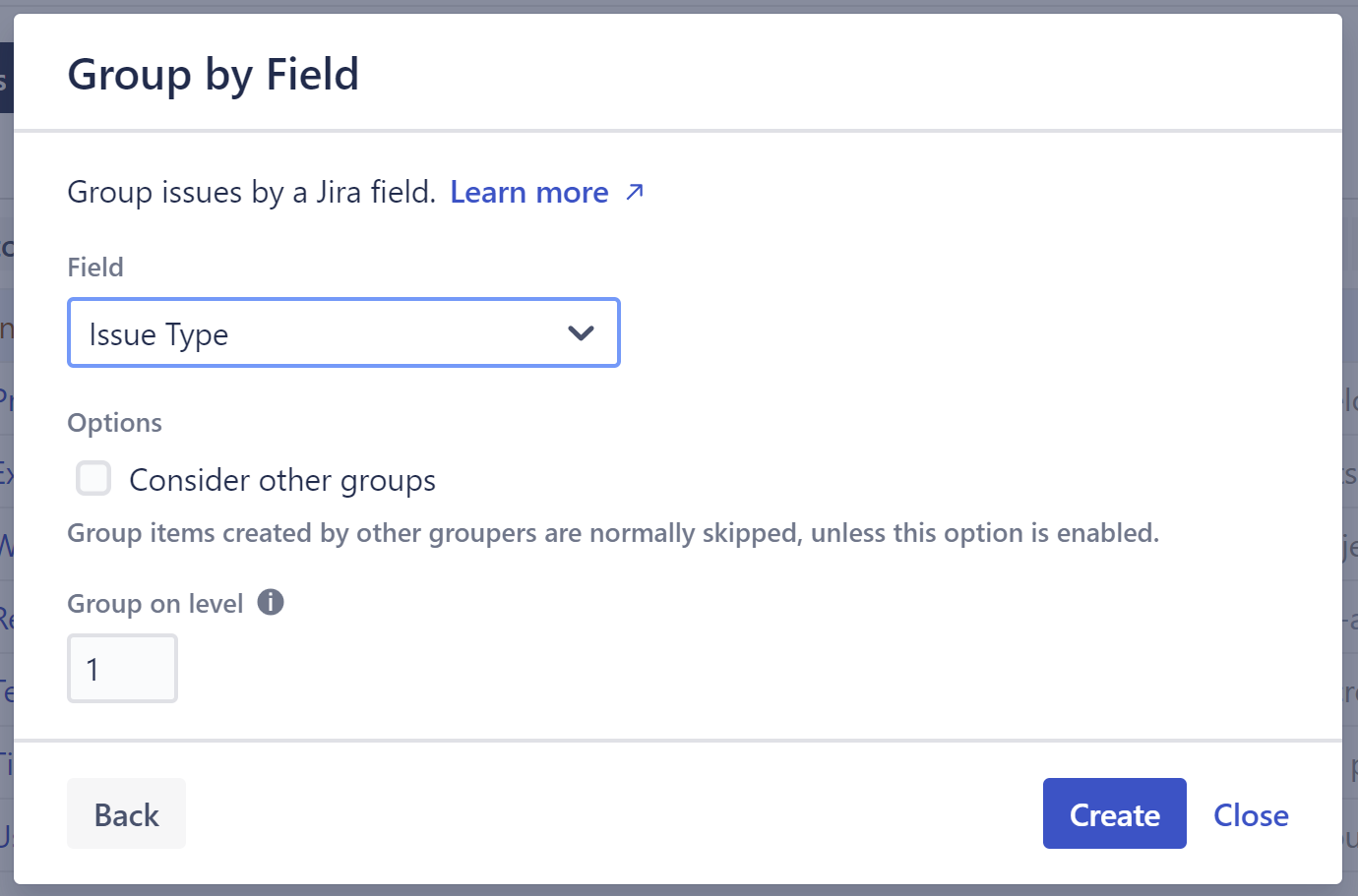Click the group items explanation helper text
This screenshot has height=896, width=1358.
(612, 532)
